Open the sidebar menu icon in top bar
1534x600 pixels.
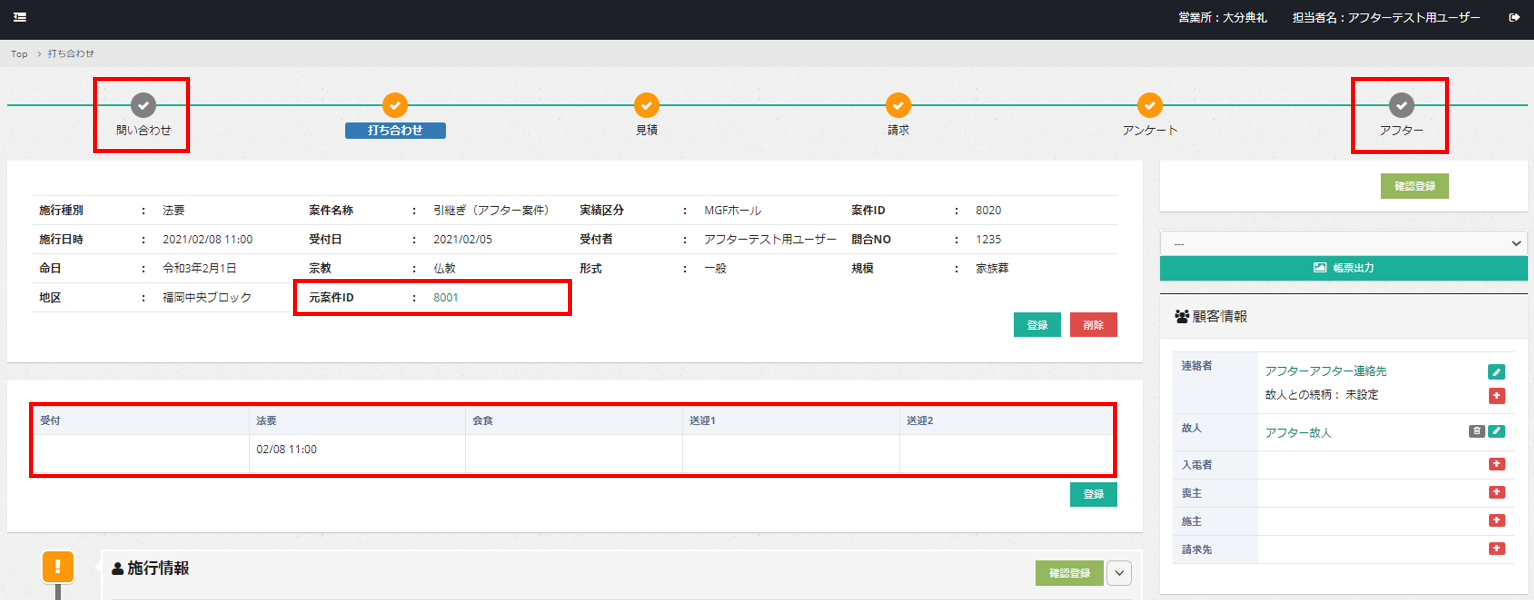(x=20, y=18)
